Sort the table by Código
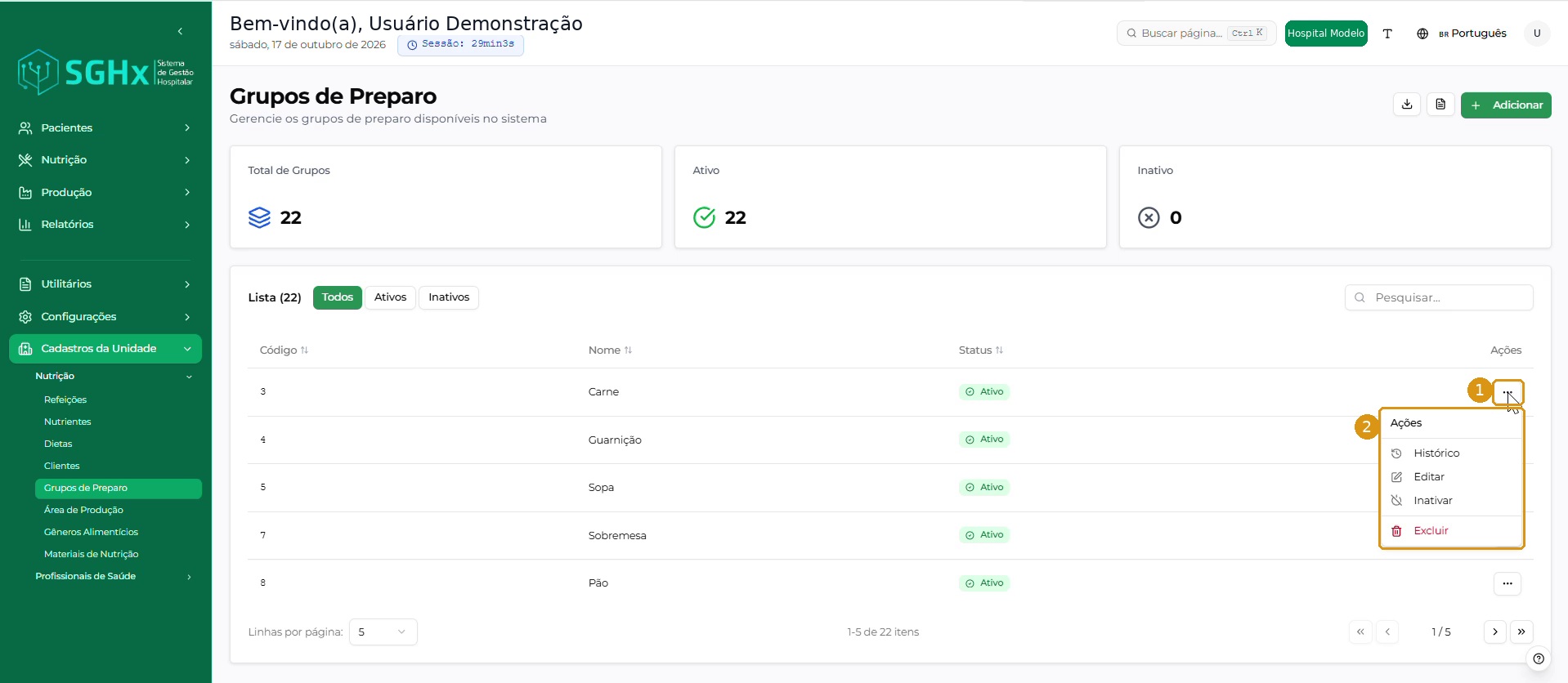The width and height of the screenshot is (1568, 683). click(x=284, y=350)
